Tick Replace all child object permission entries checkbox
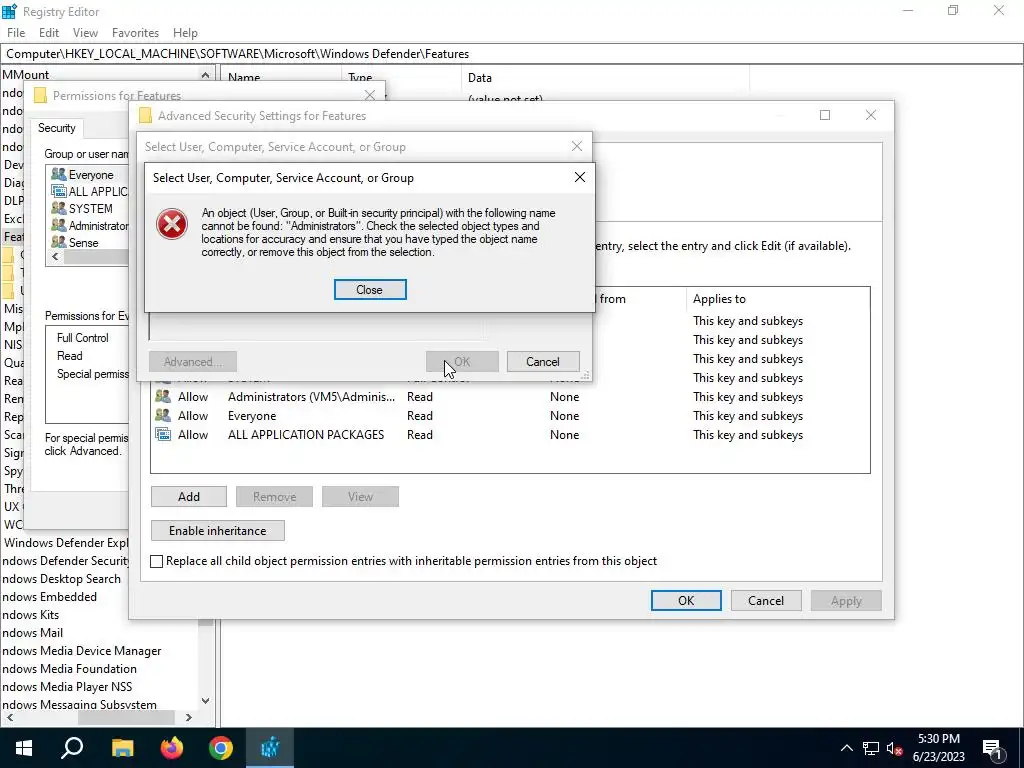Screen dimensions: 1024x768 click(157, 561)
